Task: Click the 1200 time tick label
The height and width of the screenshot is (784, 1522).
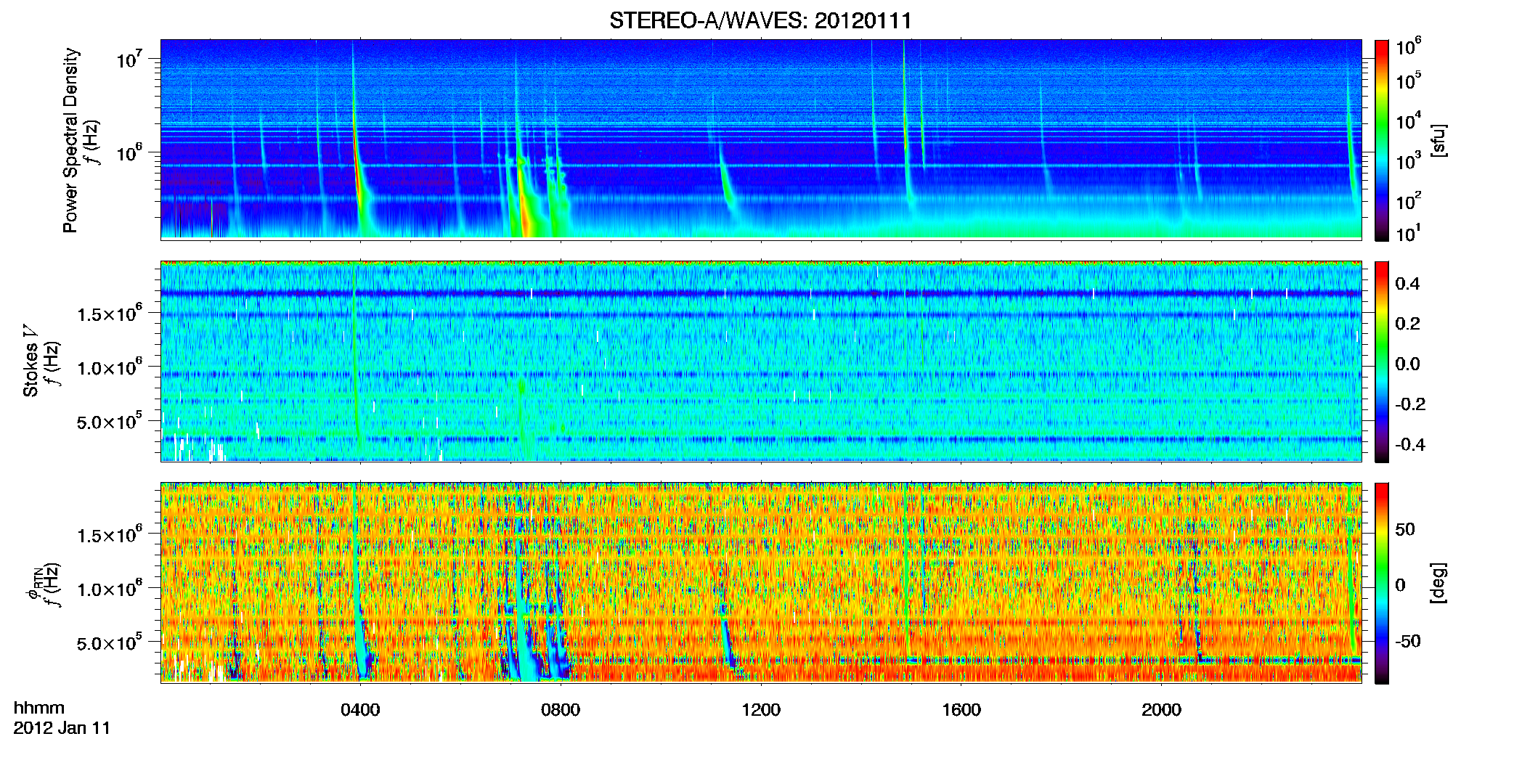Action: coord(761,710)
